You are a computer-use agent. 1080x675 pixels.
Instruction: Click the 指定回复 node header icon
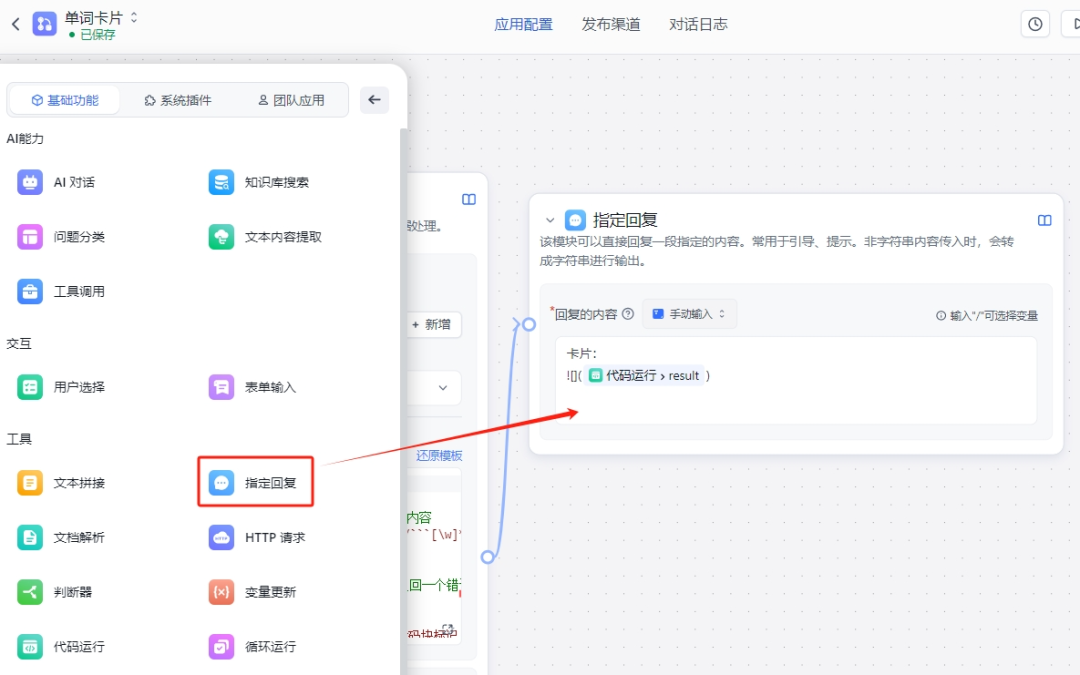point(575,220)
